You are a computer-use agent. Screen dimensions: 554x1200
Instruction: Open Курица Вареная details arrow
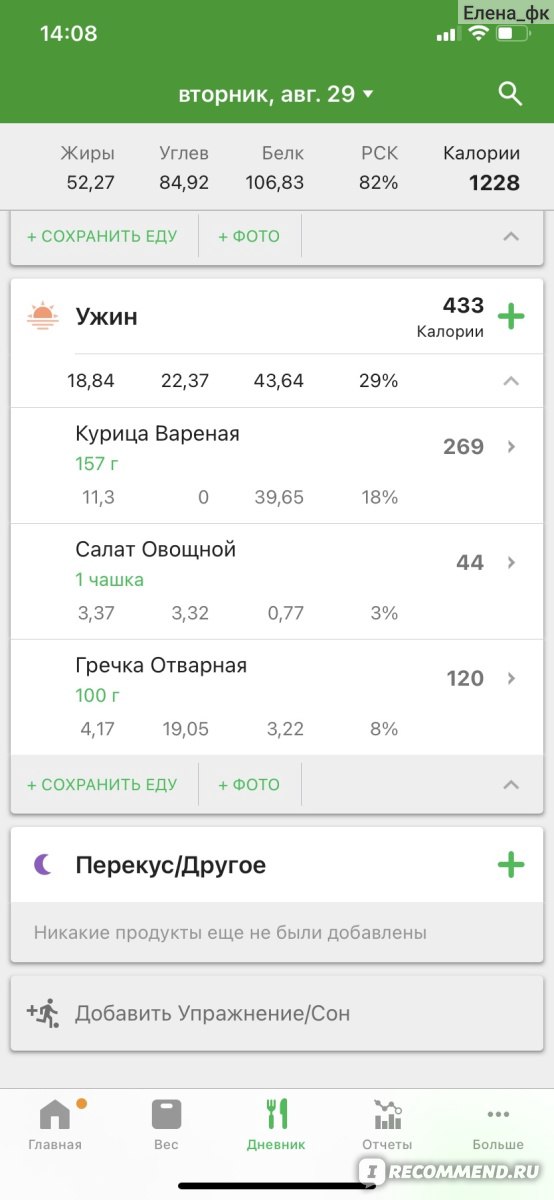point(511,447)
